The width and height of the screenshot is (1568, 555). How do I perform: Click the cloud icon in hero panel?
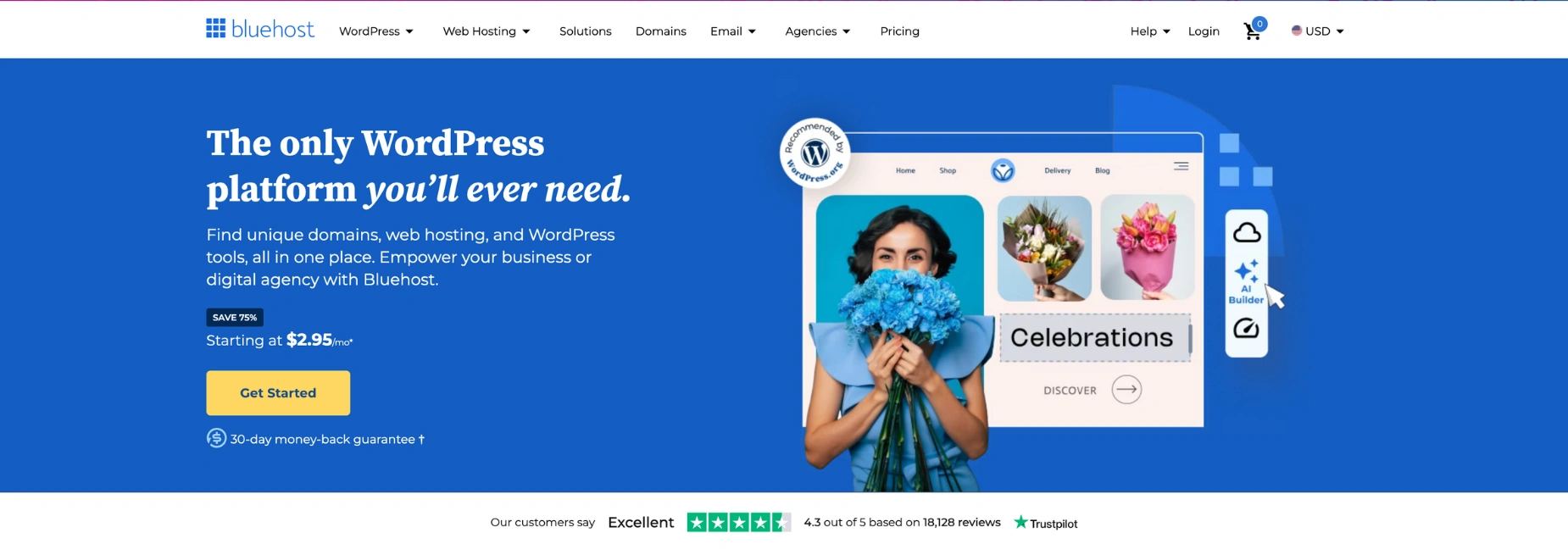click(1246, 232)
